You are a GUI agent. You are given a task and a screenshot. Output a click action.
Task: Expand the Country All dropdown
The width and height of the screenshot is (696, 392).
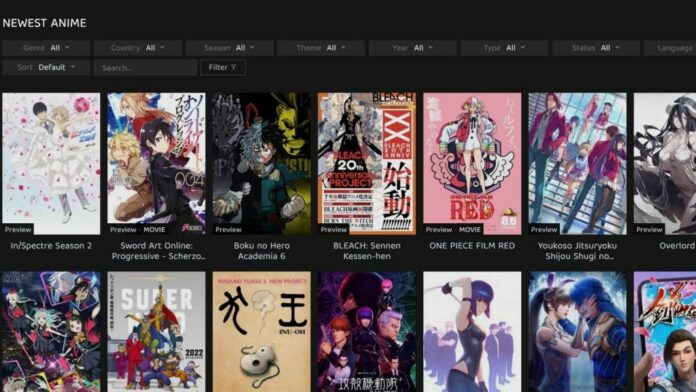(138, 48)
